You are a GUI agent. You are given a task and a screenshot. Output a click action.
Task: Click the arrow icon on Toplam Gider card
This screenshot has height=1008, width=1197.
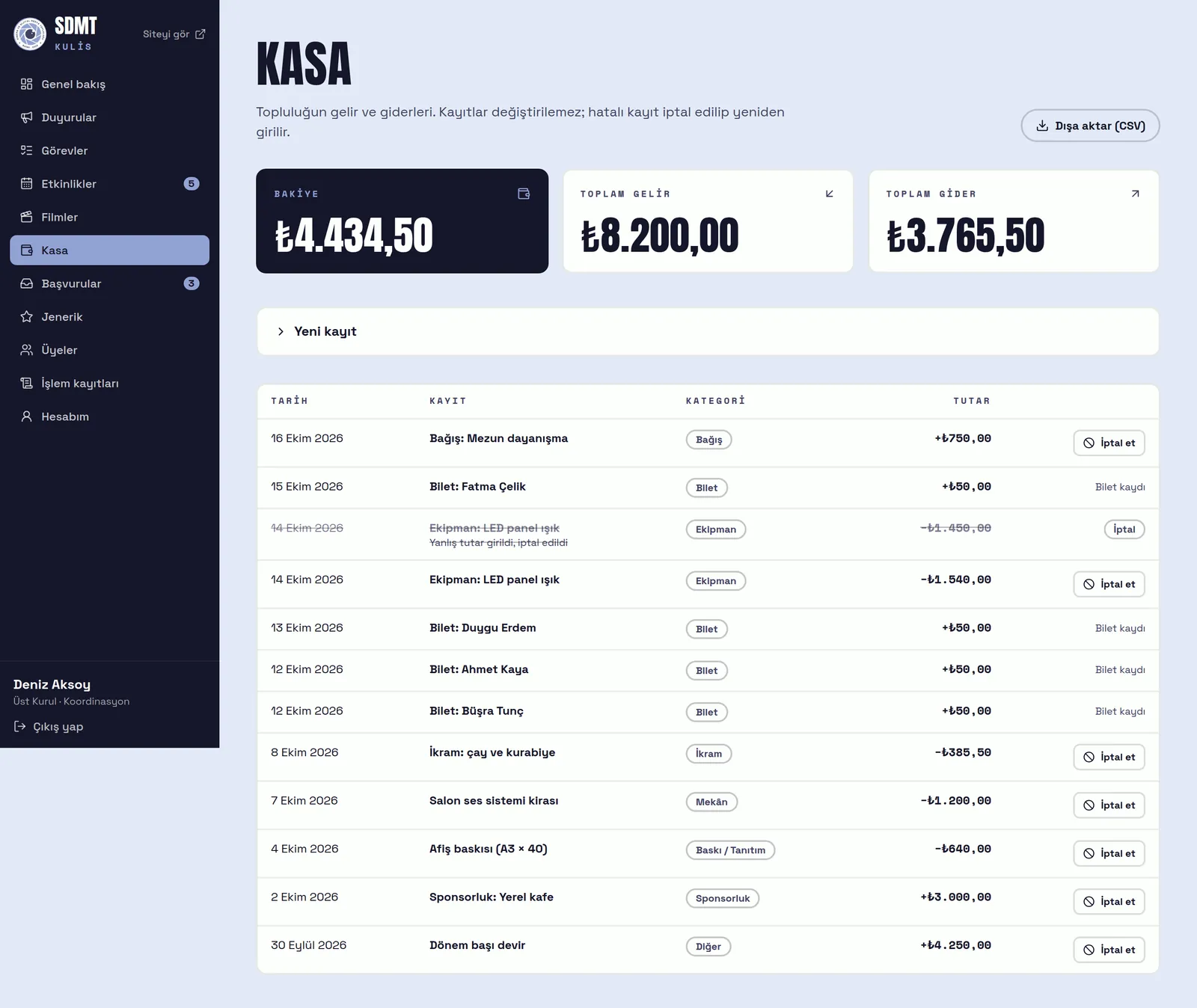[1135, 194]
